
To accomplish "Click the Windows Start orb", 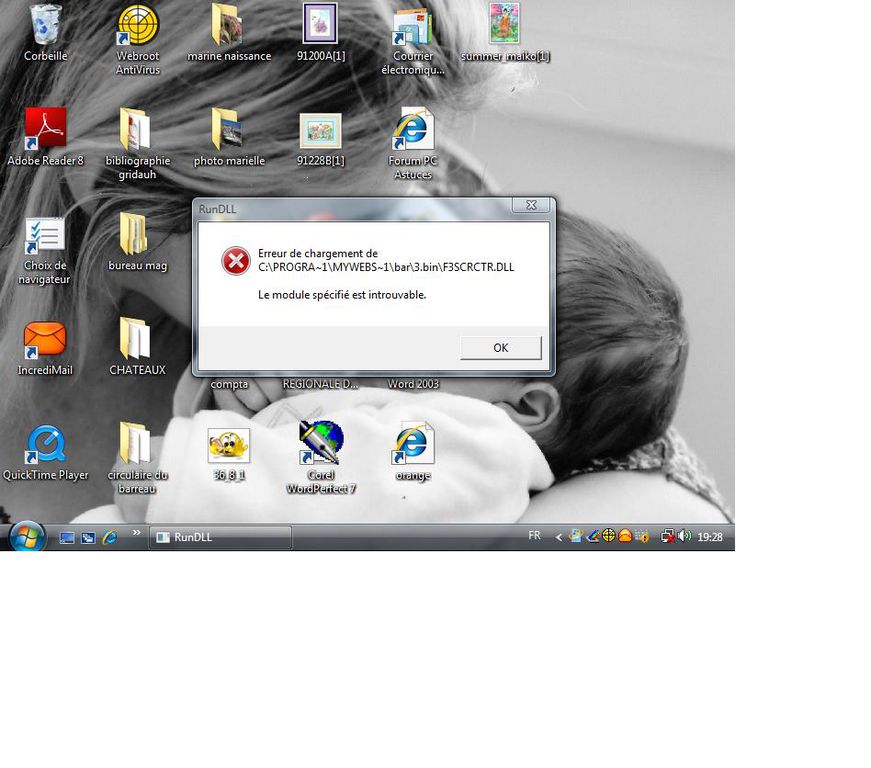I will coord(26,537).
